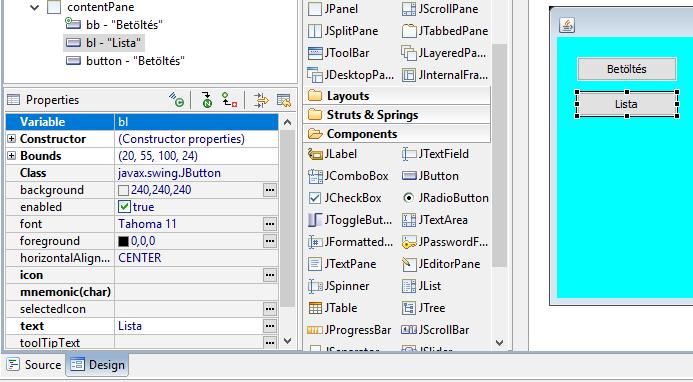Select the JScrollPane palette component
The height and width of the screenshot is (382, 693).
(x=440, y=9)
